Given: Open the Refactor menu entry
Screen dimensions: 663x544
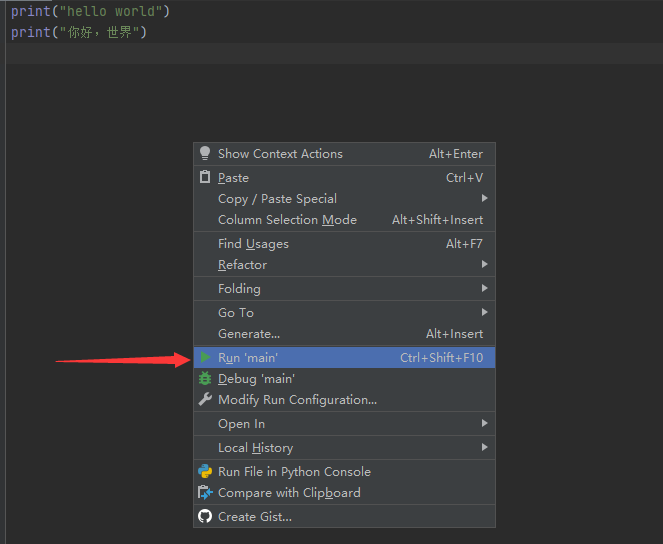Looking at the screenshot, I should click(x=344, y=265).
